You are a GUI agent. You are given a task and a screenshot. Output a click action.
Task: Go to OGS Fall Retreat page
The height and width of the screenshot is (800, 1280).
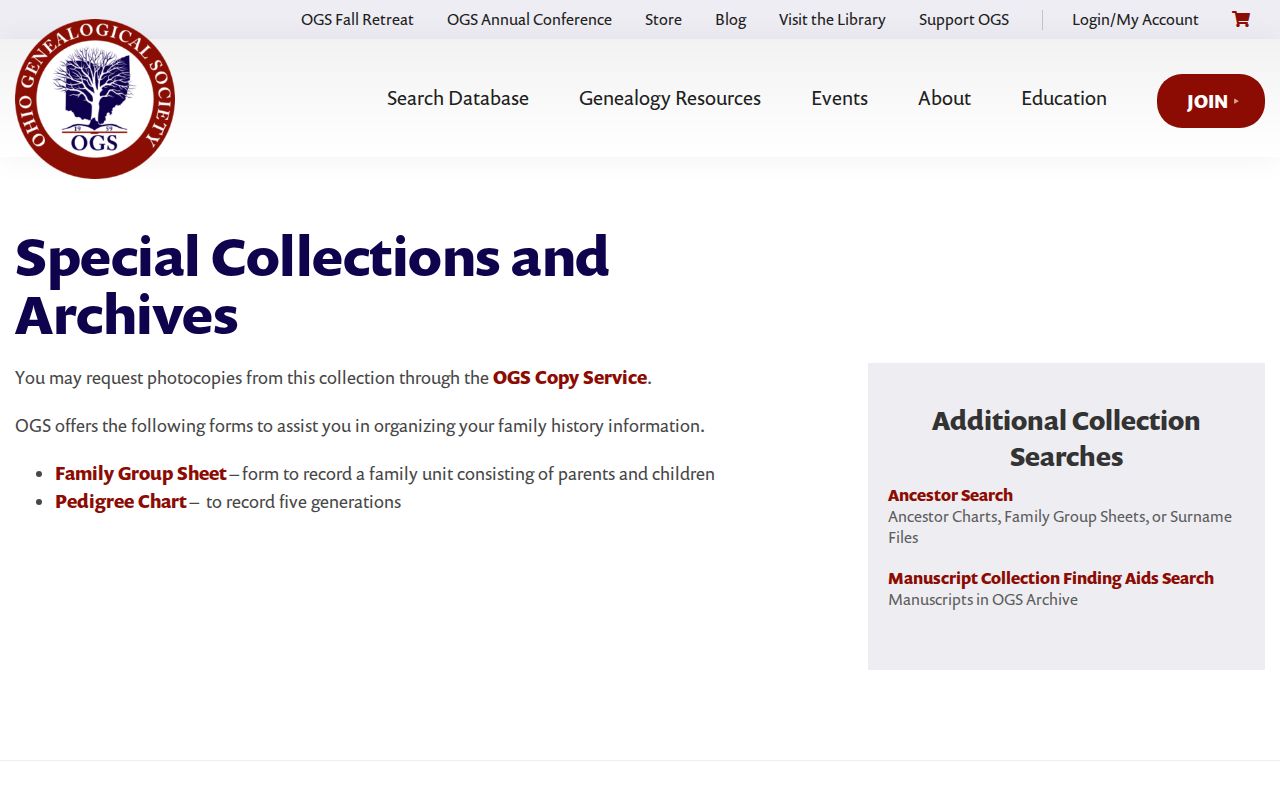click(x=357, y=19)
